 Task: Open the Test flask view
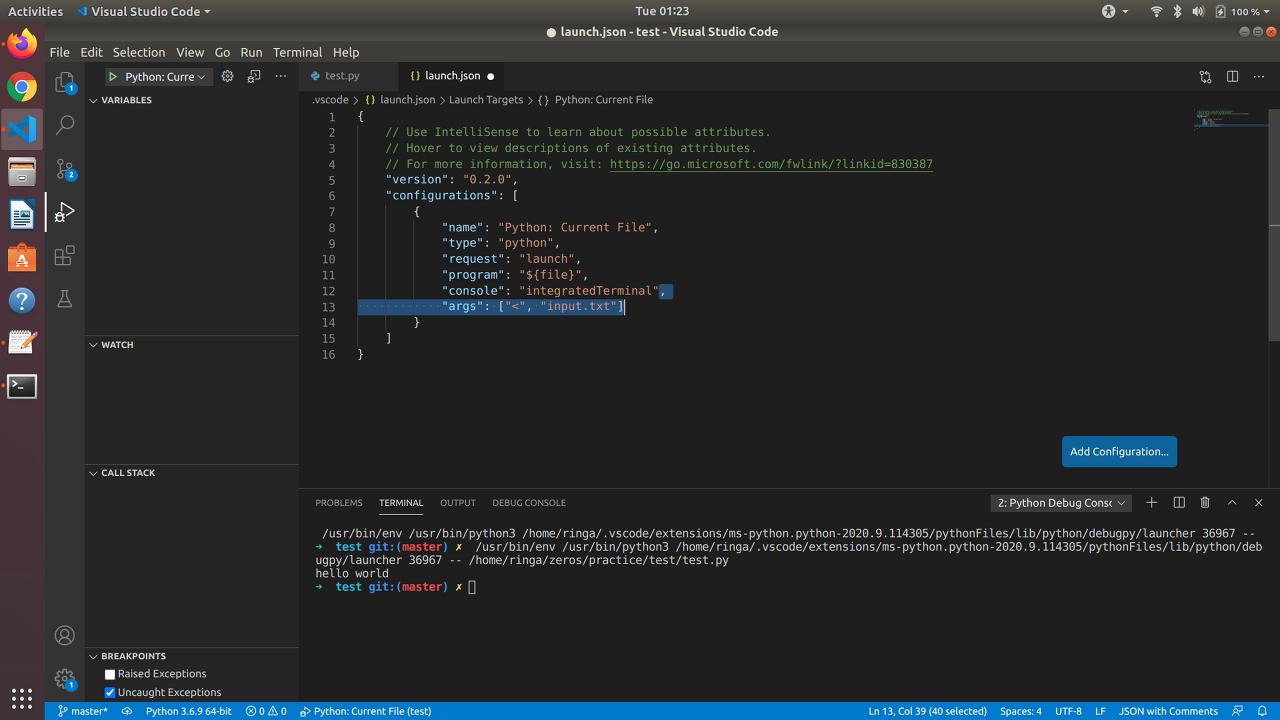pyautogui.click(x=65, y=298)
